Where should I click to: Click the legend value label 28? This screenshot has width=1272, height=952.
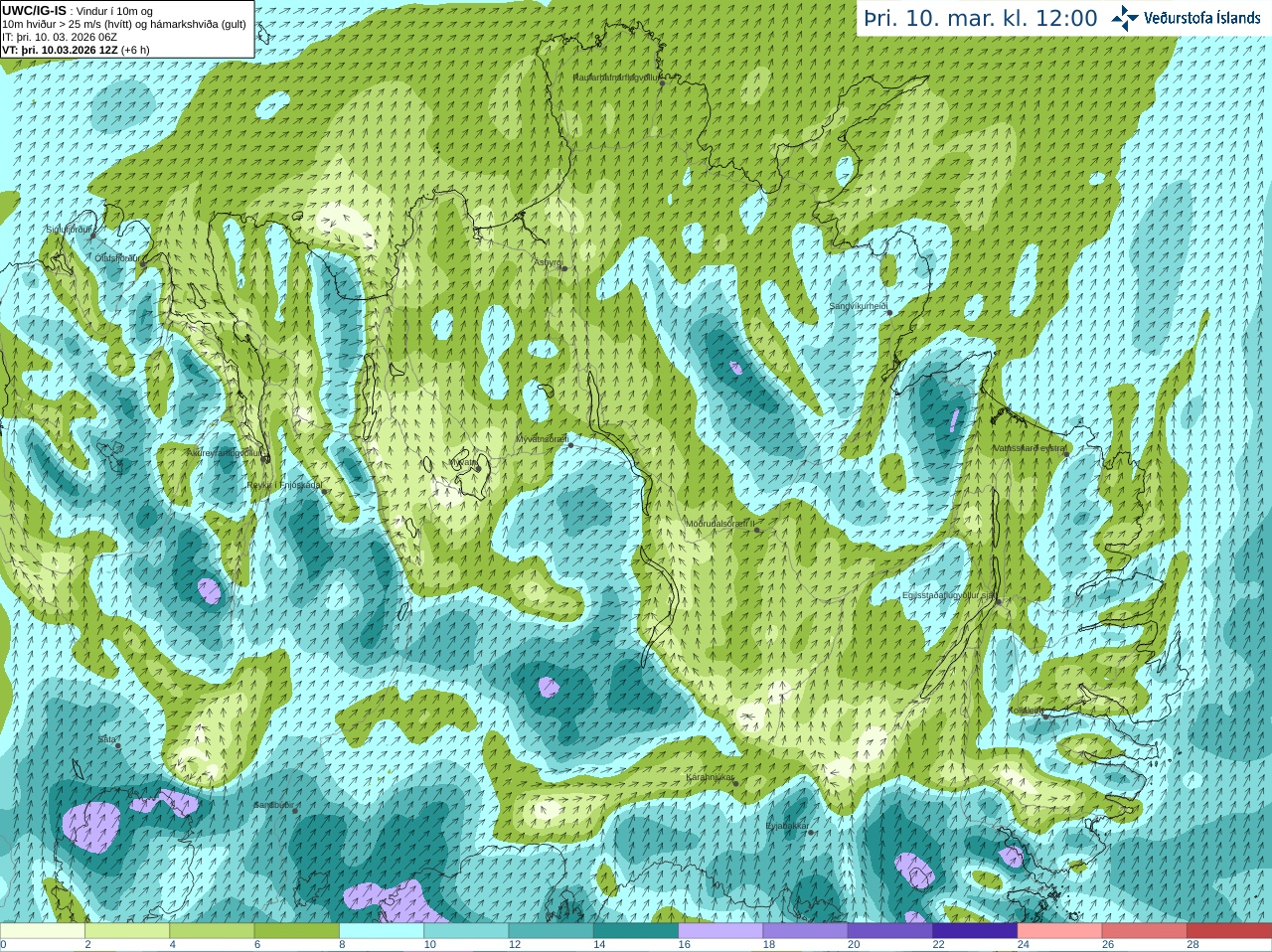coord(1192,945)
